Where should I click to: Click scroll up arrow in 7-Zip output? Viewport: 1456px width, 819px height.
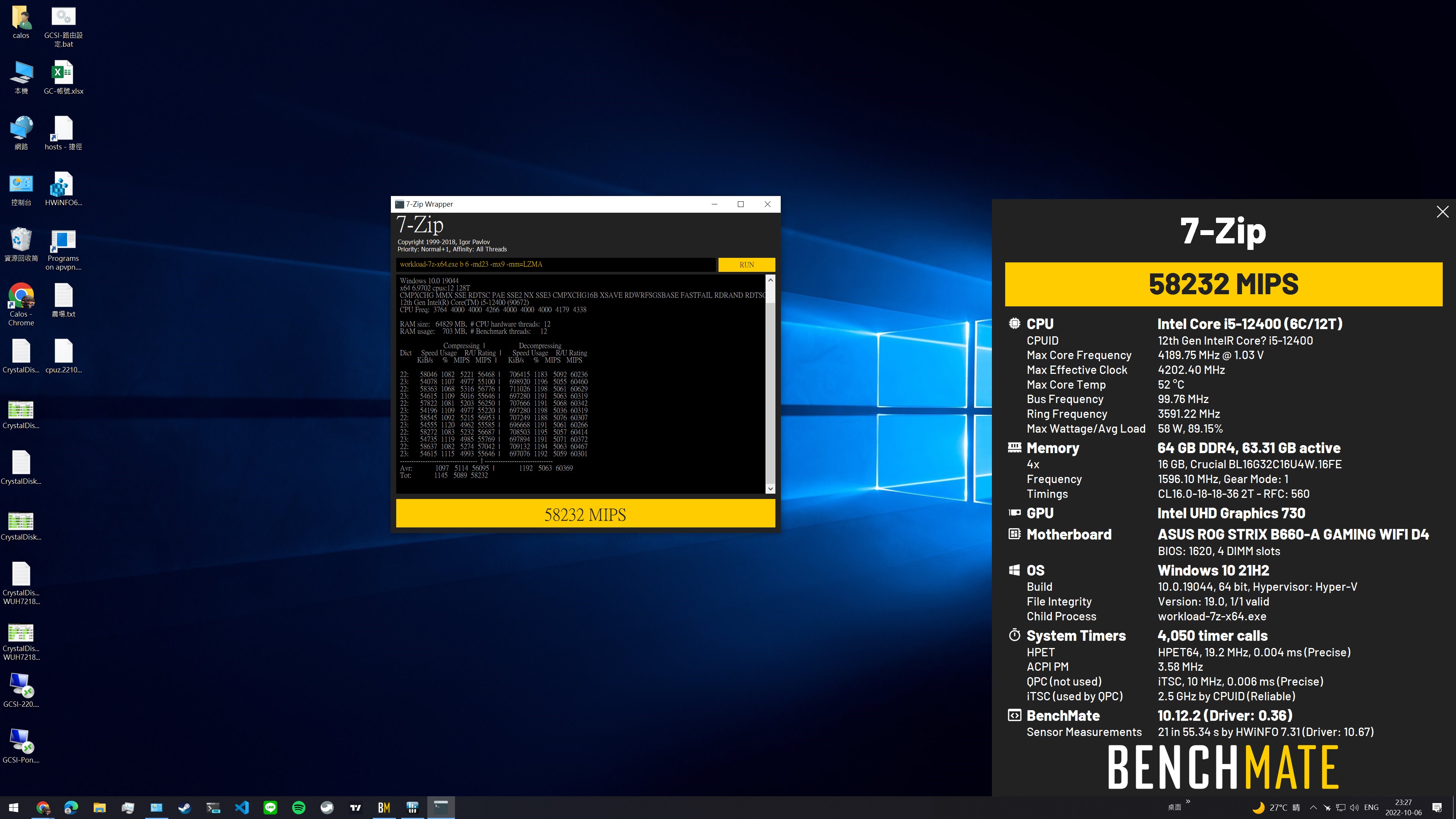[770, 280]
